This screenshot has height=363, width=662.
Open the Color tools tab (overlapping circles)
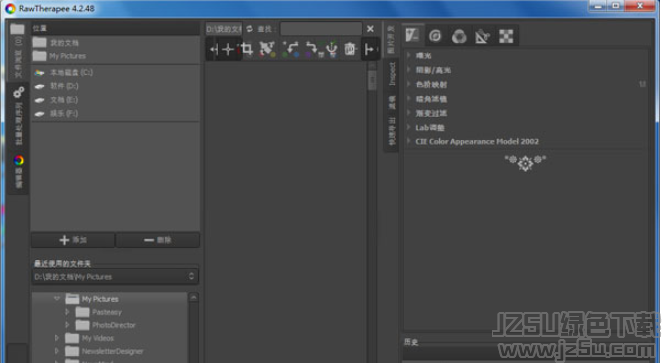[x=459, y=36]
